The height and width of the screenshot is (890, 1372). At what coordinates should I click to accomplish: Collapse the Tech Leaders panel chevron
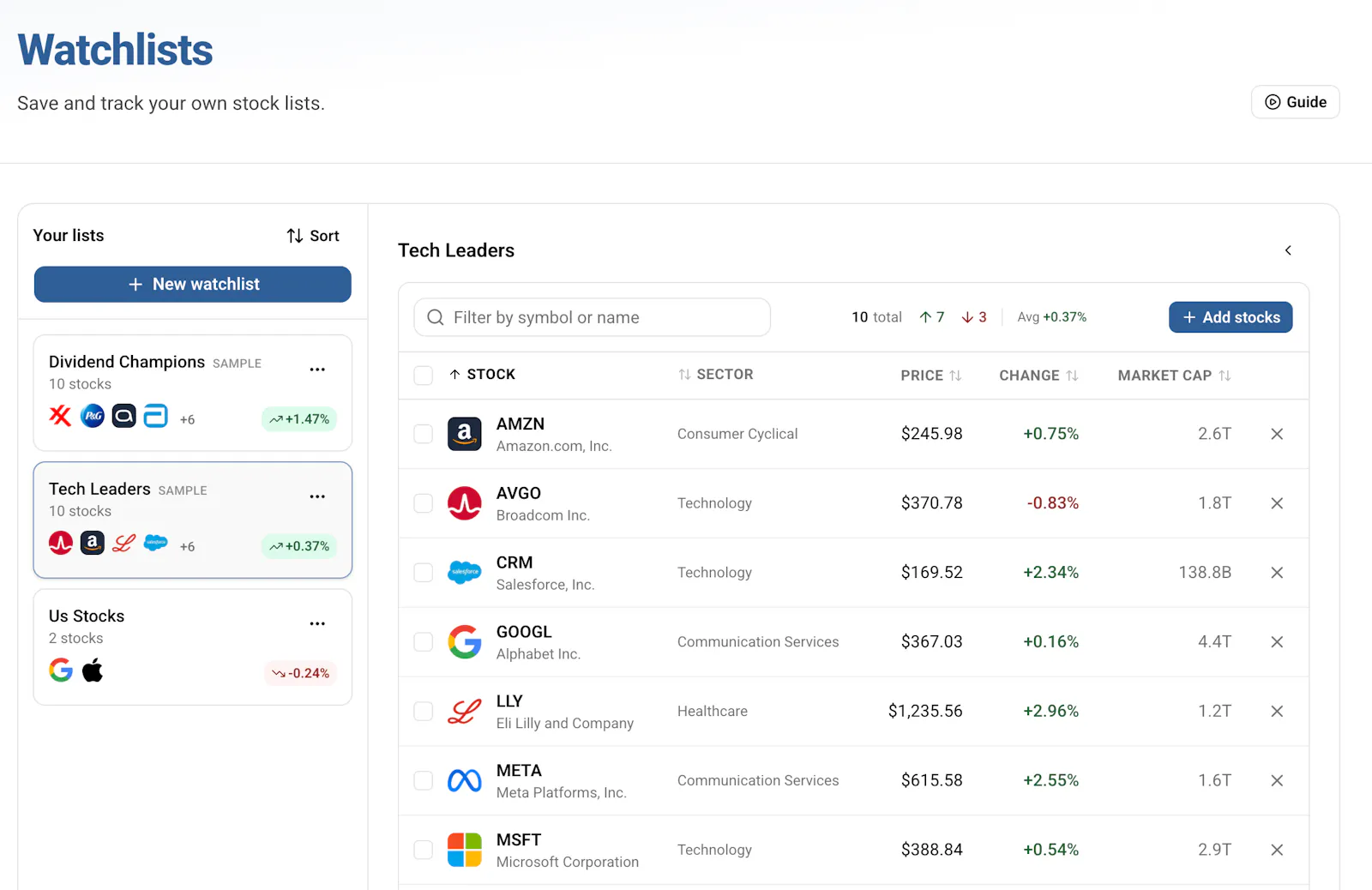pyautogui.click(x=1288, y=250)
